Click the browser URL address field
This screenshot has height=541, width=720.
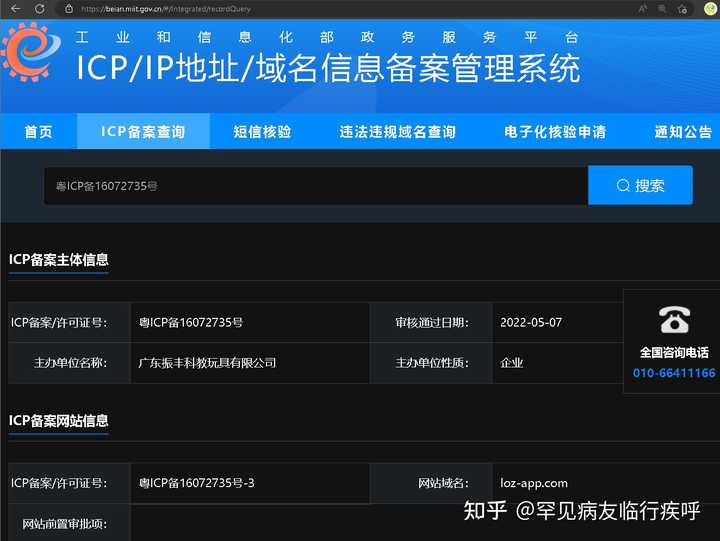coord(344,9)
